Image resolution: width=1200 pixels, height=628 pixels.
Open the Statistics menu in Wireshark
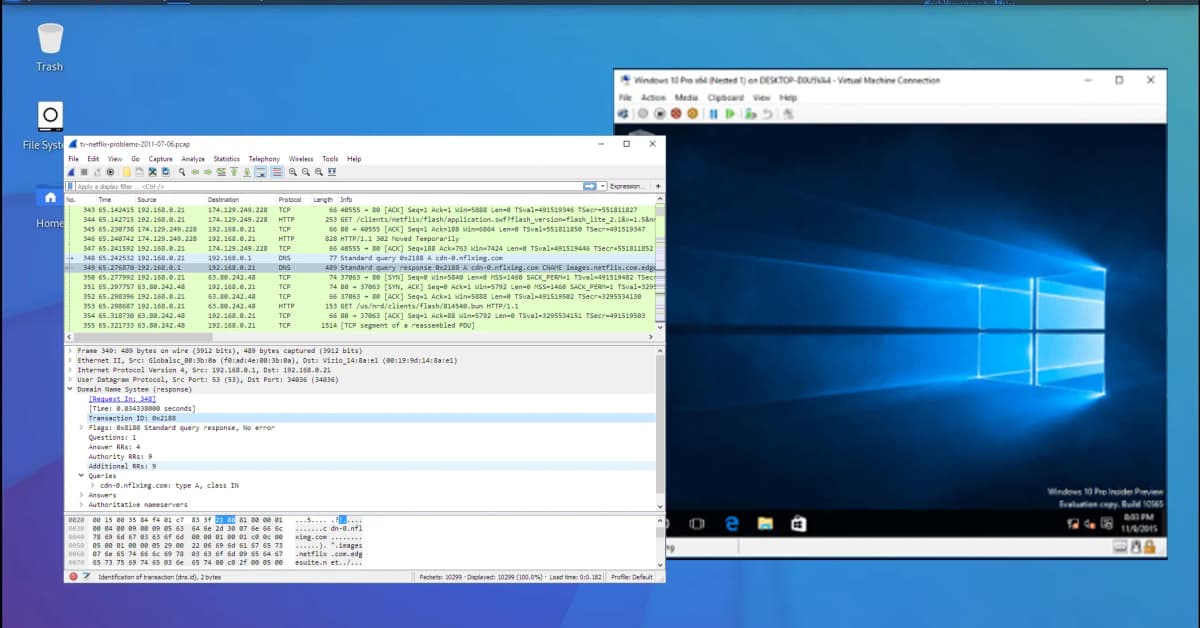[x=226, y=159]
